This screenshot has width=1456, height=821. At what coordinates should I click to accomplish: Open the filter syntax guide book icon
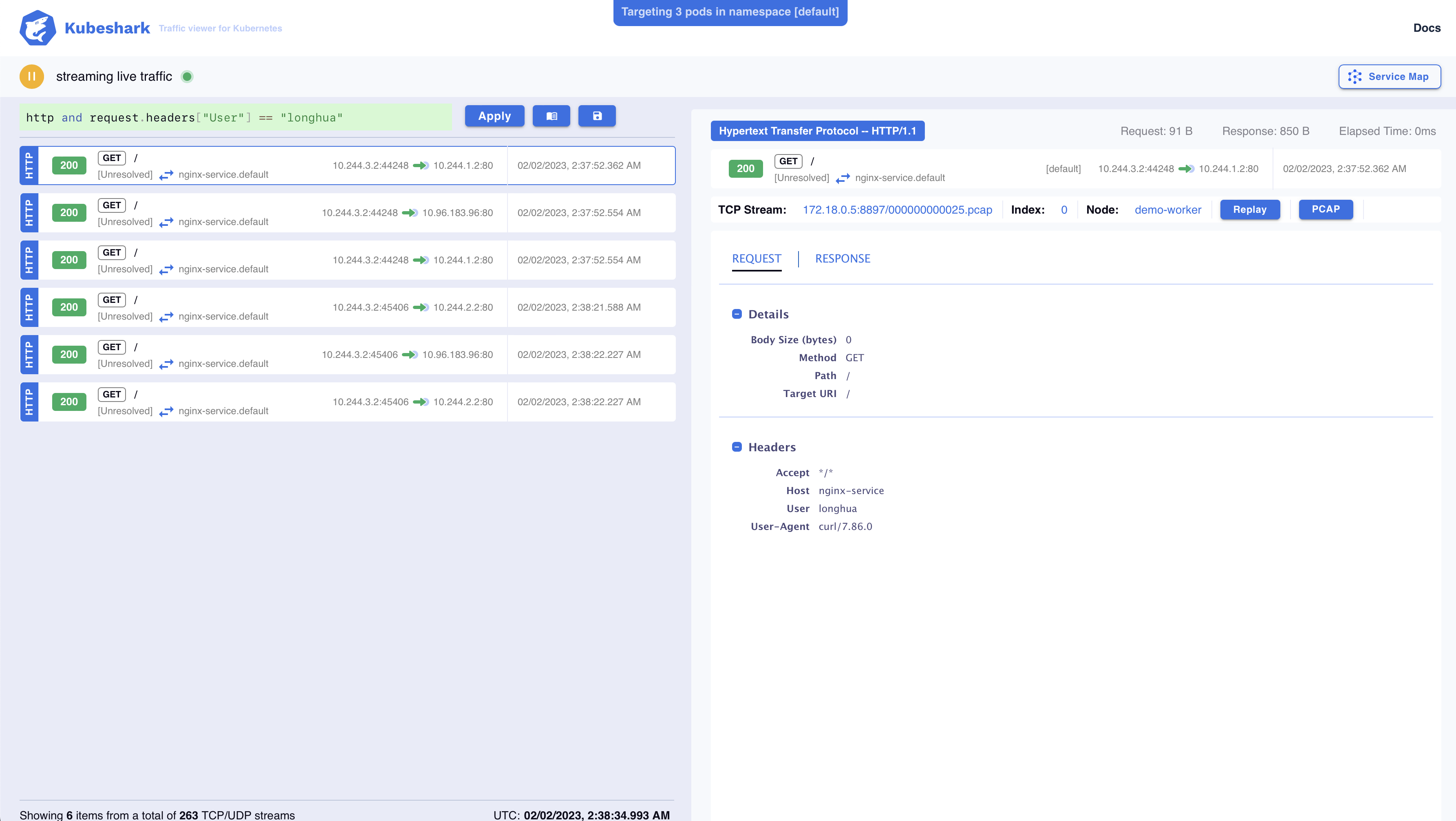551,116
